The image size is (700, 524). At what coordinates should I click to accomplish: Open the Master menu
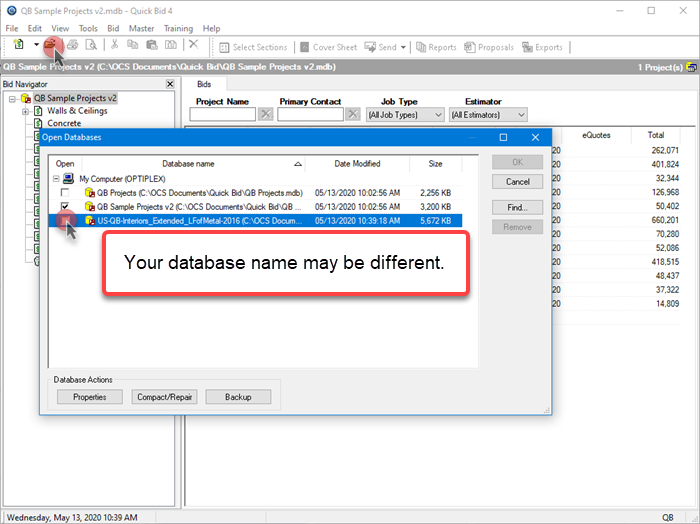[141, 28]
